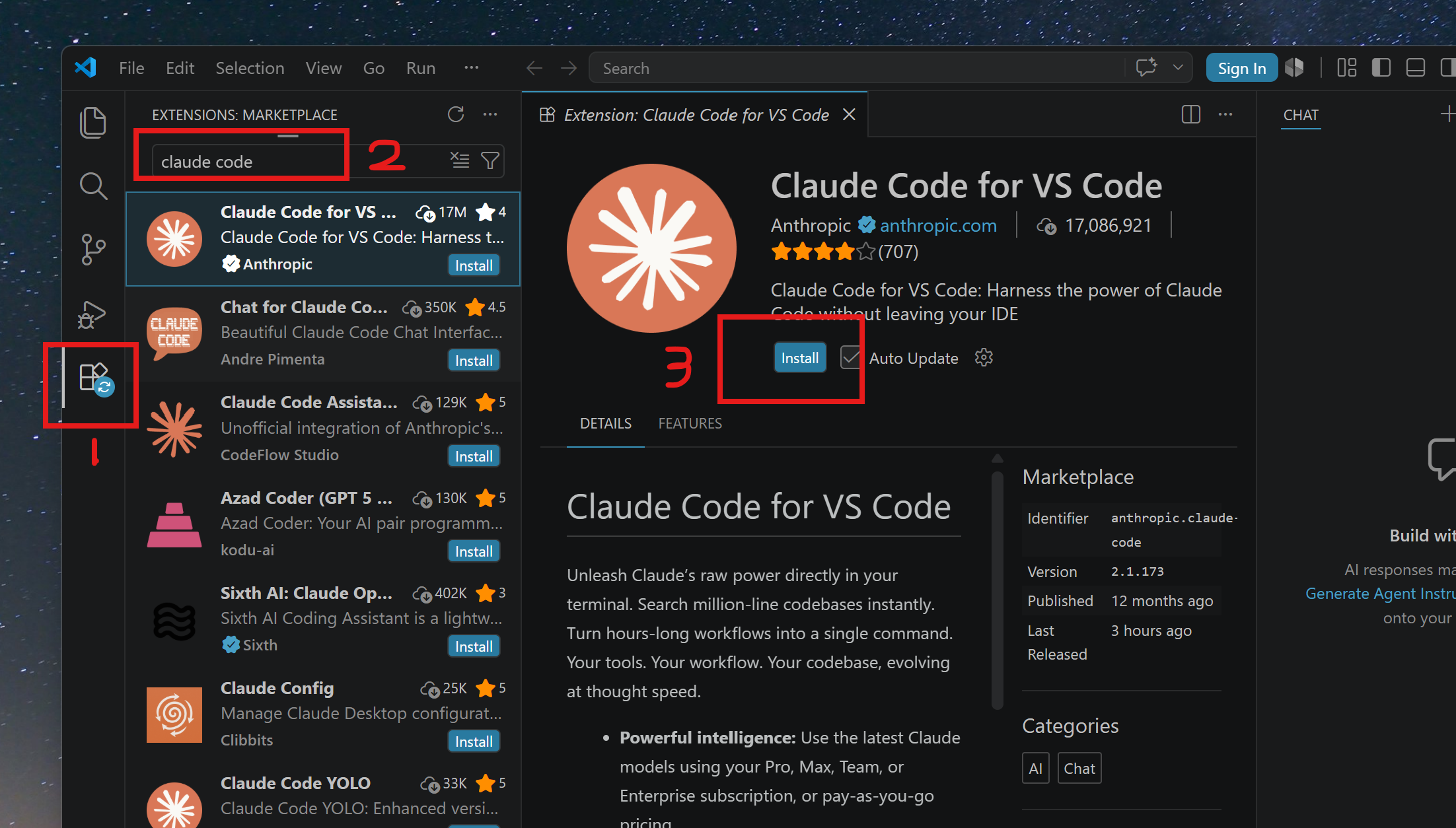Toggle the Auto Update checkbox

850,358
